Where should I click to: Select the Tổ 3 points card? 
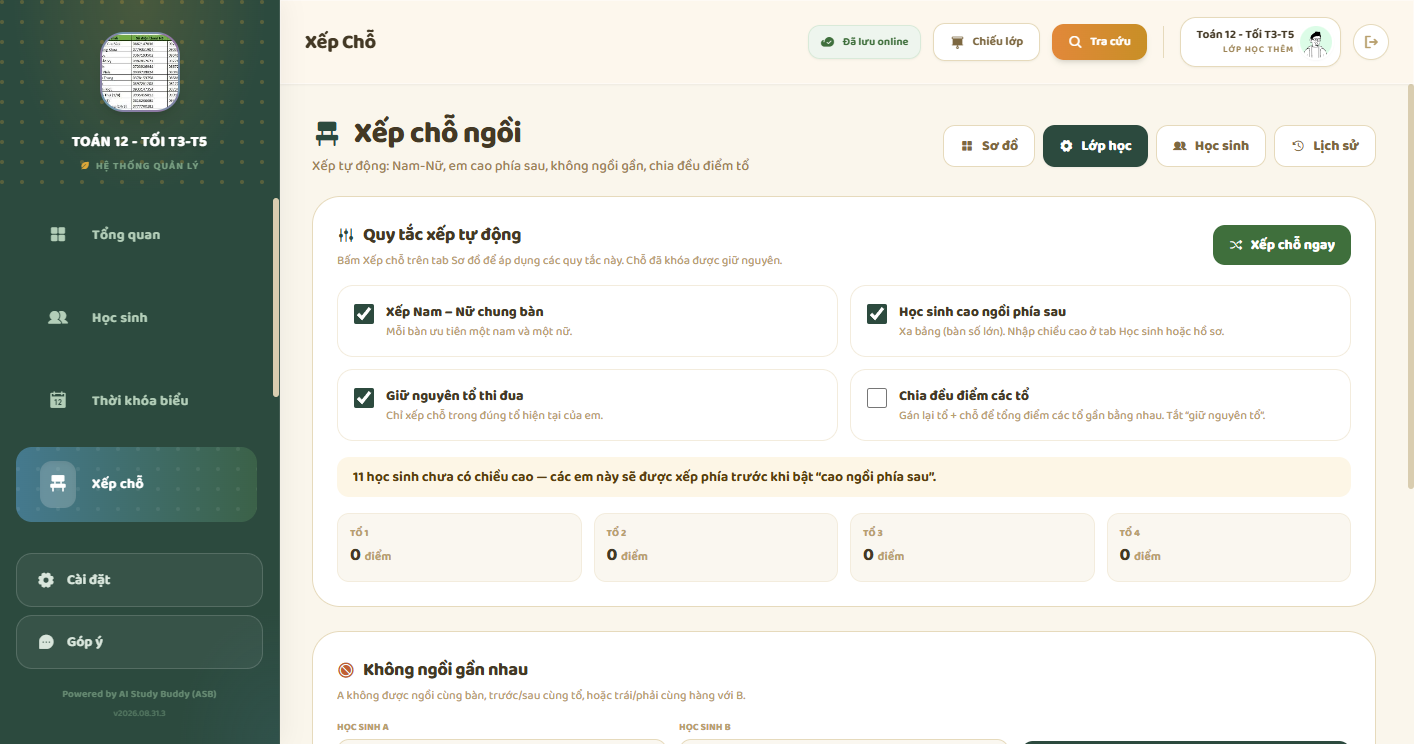(x=972, y=547)
